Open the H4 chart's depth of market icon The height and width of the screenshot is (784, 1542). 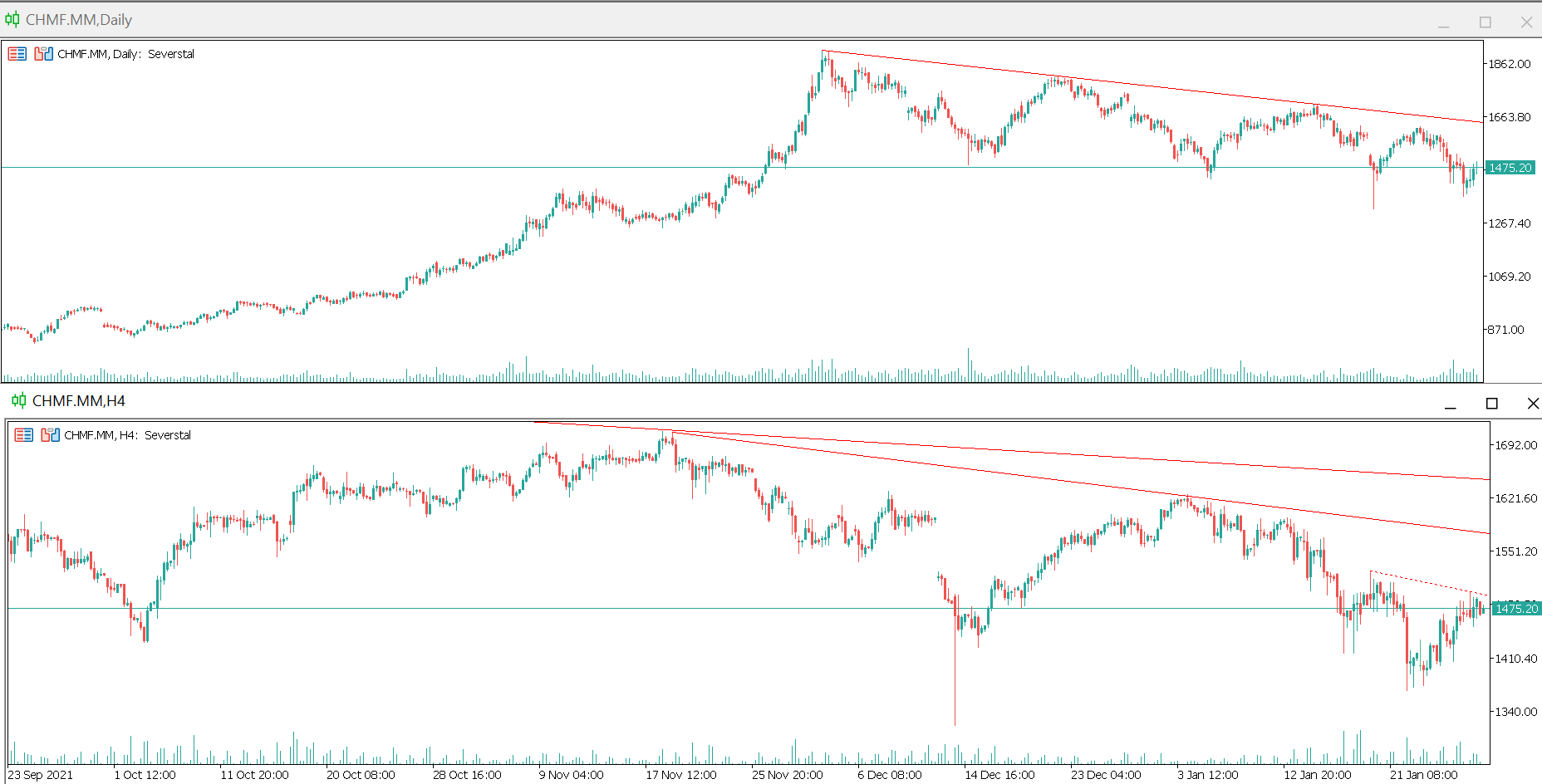pos(51,435)
